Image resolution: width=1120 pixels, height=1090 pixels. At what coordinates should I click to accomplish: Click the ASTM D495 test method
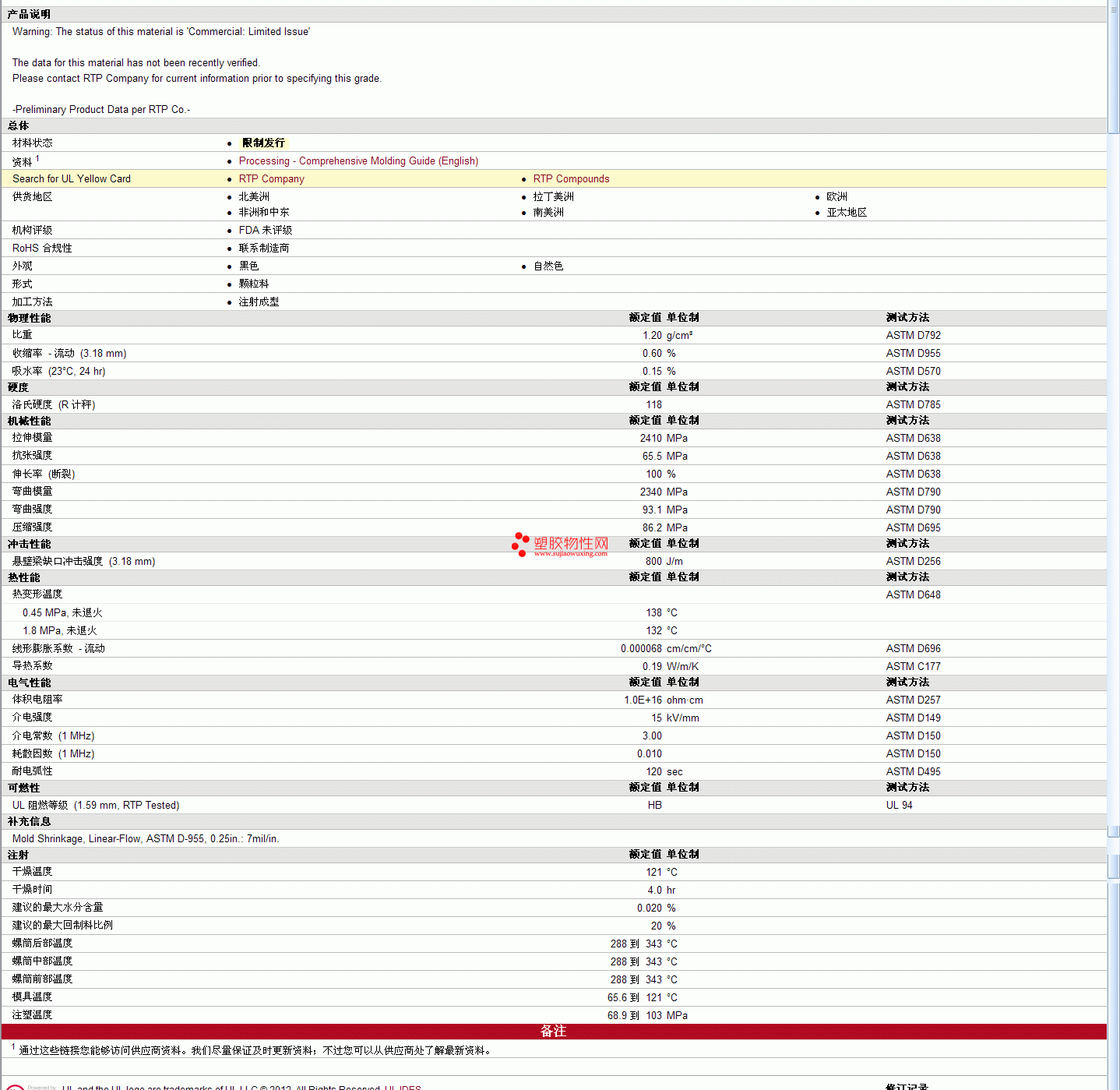[914, 772]
